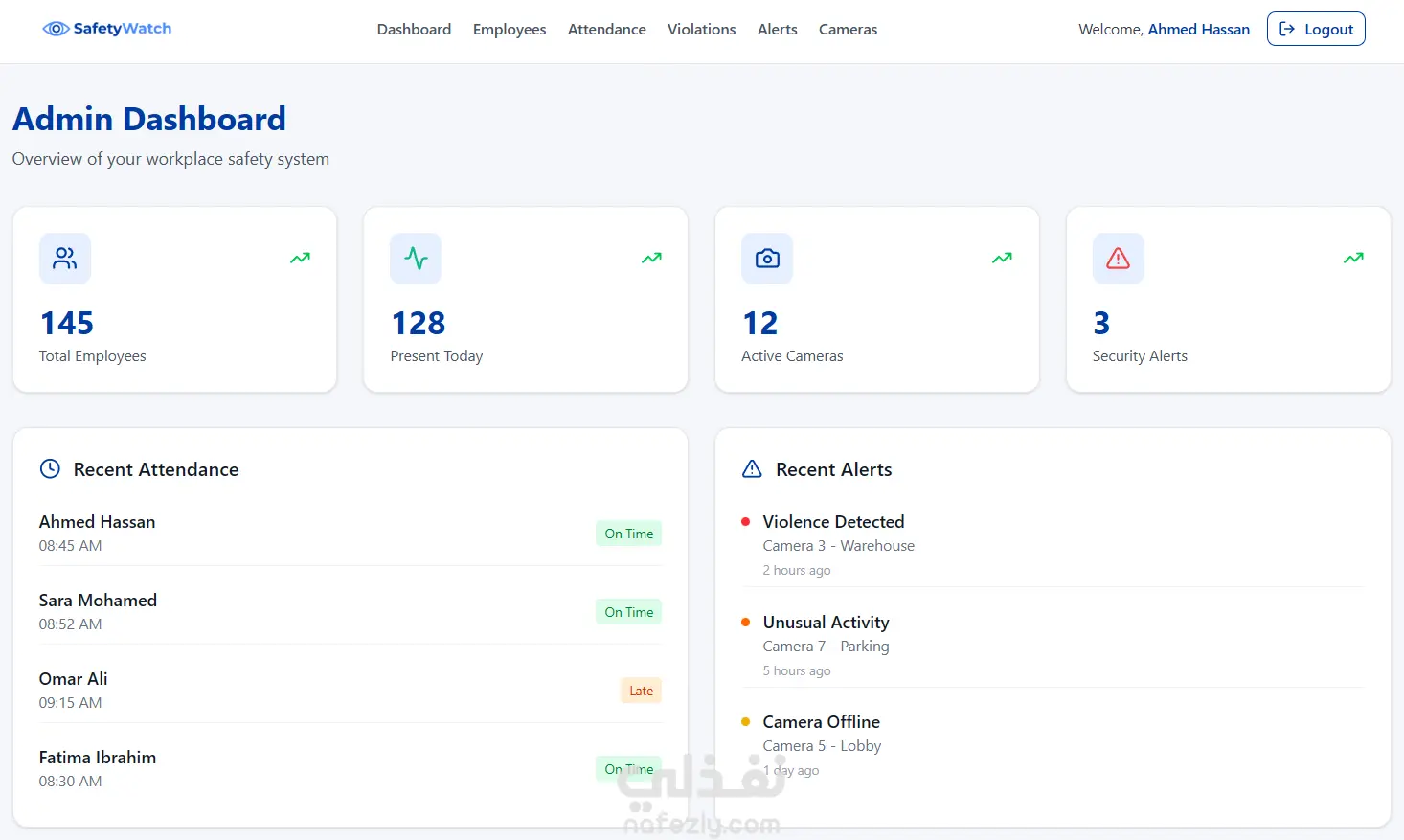Select the Alerts navigation link
Screen dimensions: 1404x840
tap(778, 30)
